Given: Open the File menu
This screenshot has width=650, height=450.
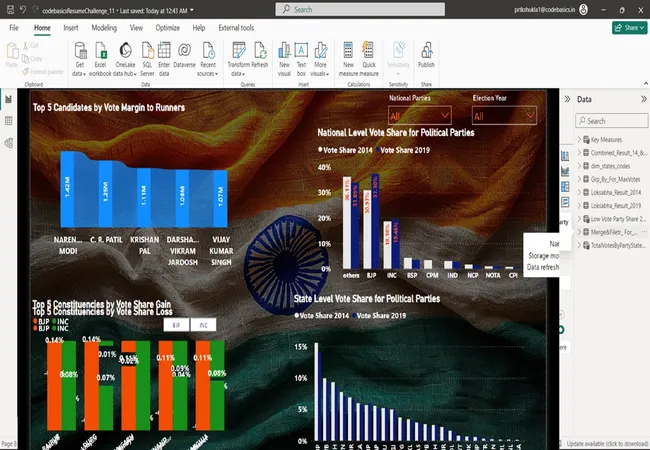Looking at the screenshot, I should point(14,28).
